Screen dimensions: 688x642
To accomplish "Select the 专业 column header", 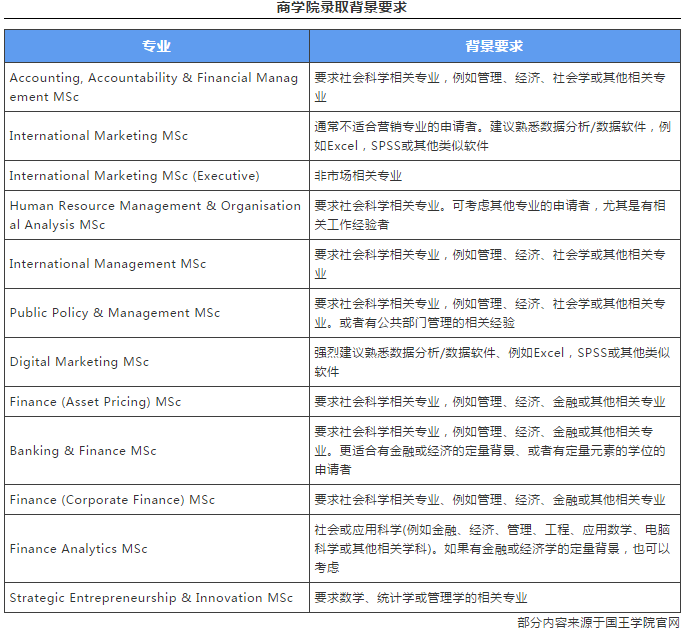I will [156, 46].
